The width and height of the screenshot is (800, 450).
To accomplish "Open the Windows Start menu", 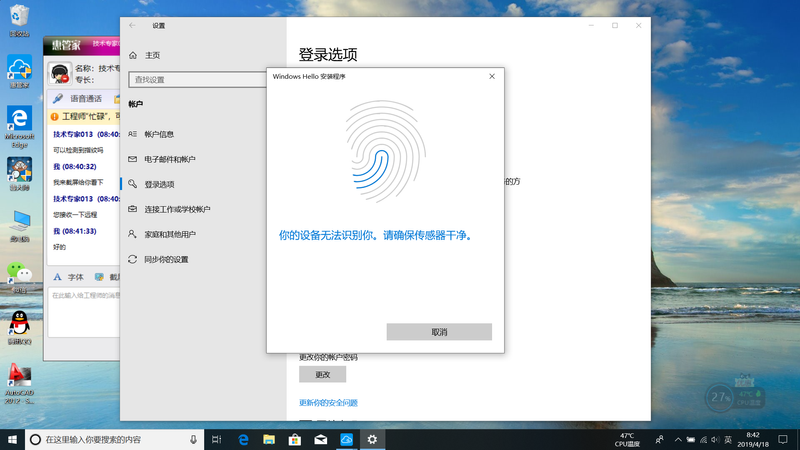I will [11, 439].
